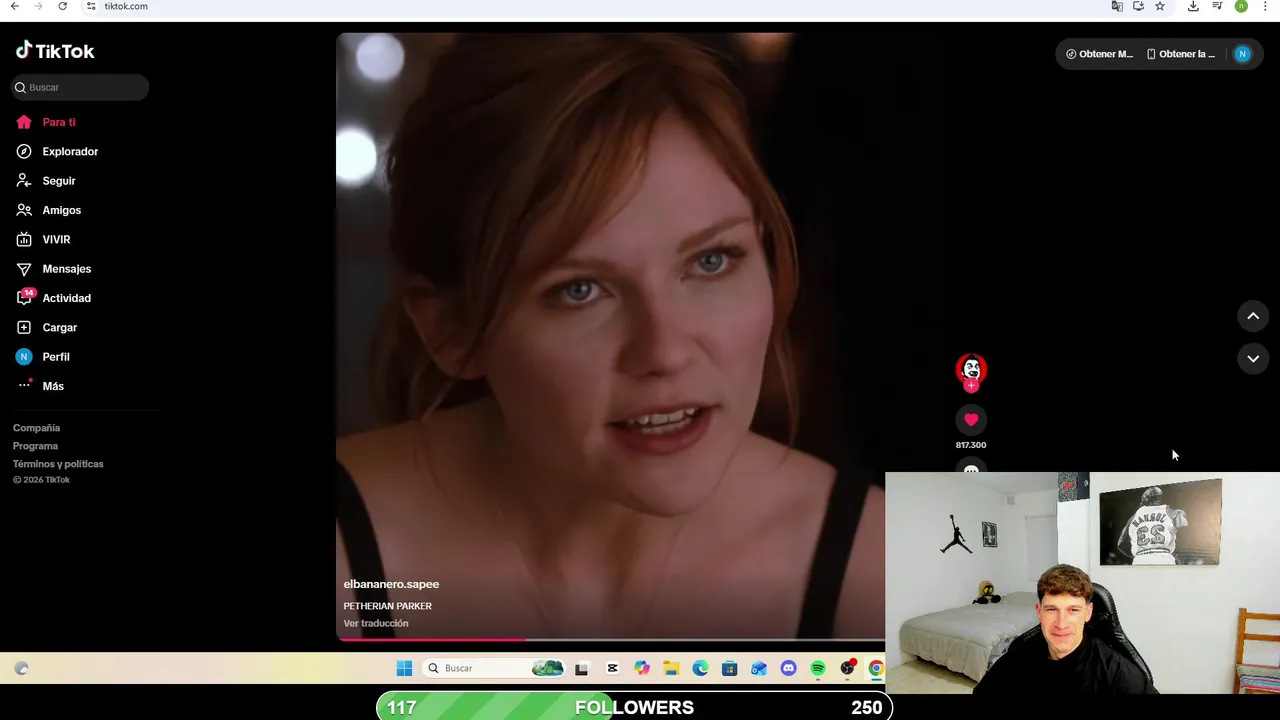This screenshot has height=720, width=1280.
Task: Open the blue N profile avatar menu
Action: tap(1243, 54)
